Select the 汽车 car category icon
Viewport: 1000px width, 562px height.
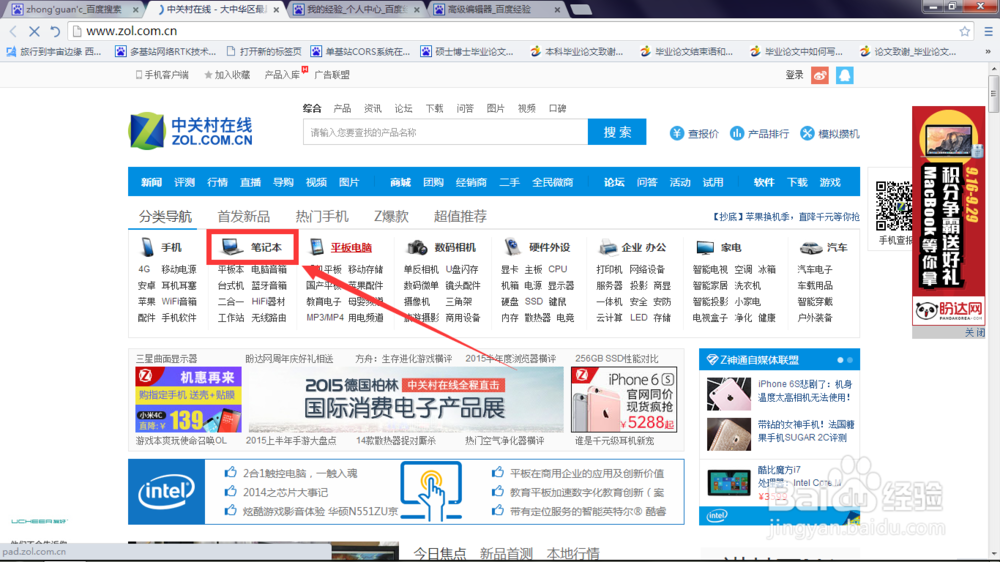click(x=811, y=247)
